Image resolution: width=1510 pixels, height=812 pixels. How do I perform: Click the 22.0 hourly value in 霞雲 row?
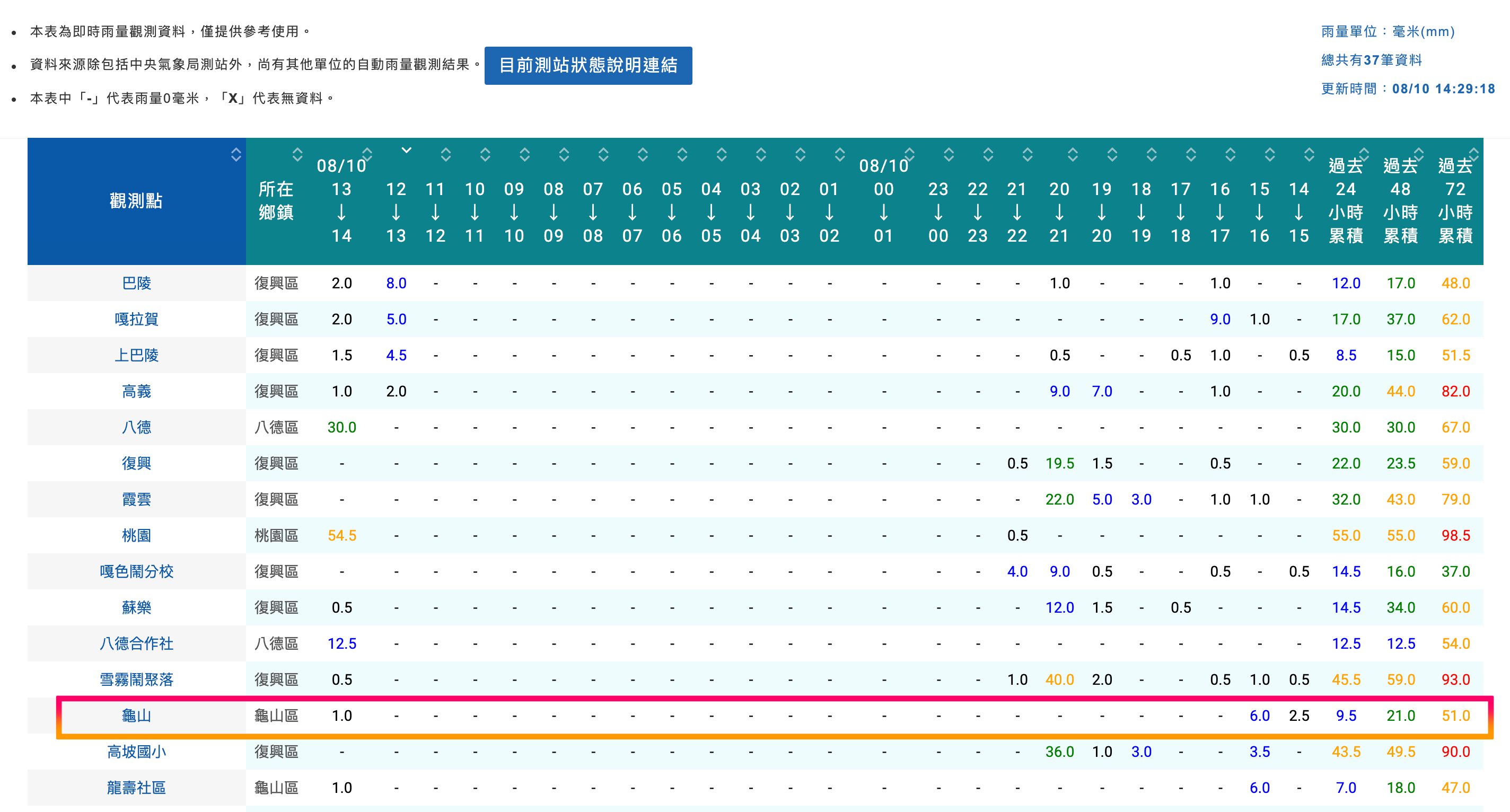pyautogui.click(x=1059, y=500)
